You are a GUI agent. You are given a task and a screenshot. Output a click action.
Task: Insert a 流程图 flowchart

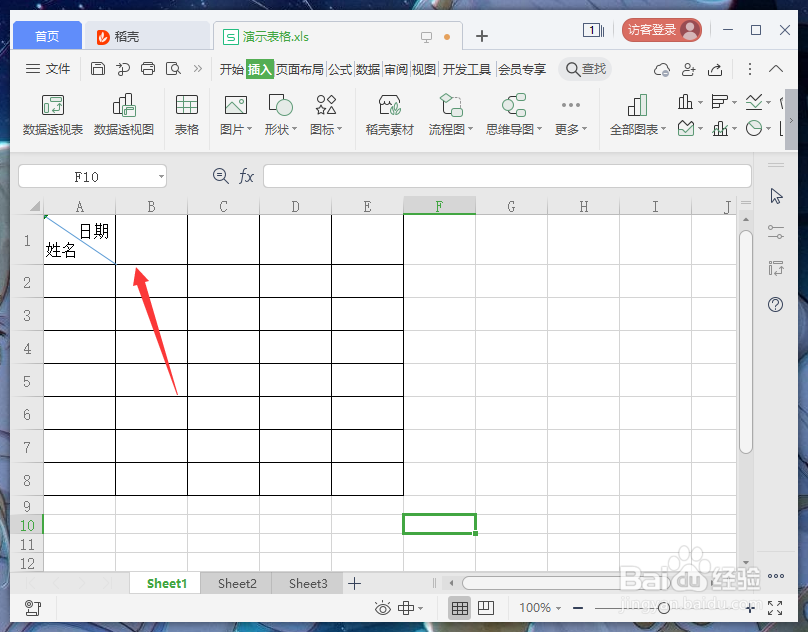[x=449, y=115]
